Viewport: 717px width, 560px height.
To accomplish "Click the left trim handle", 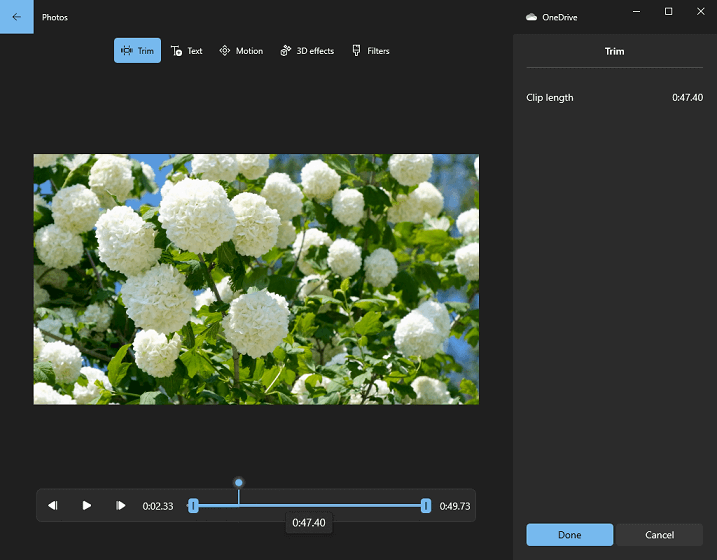I will tap(193, 506).
